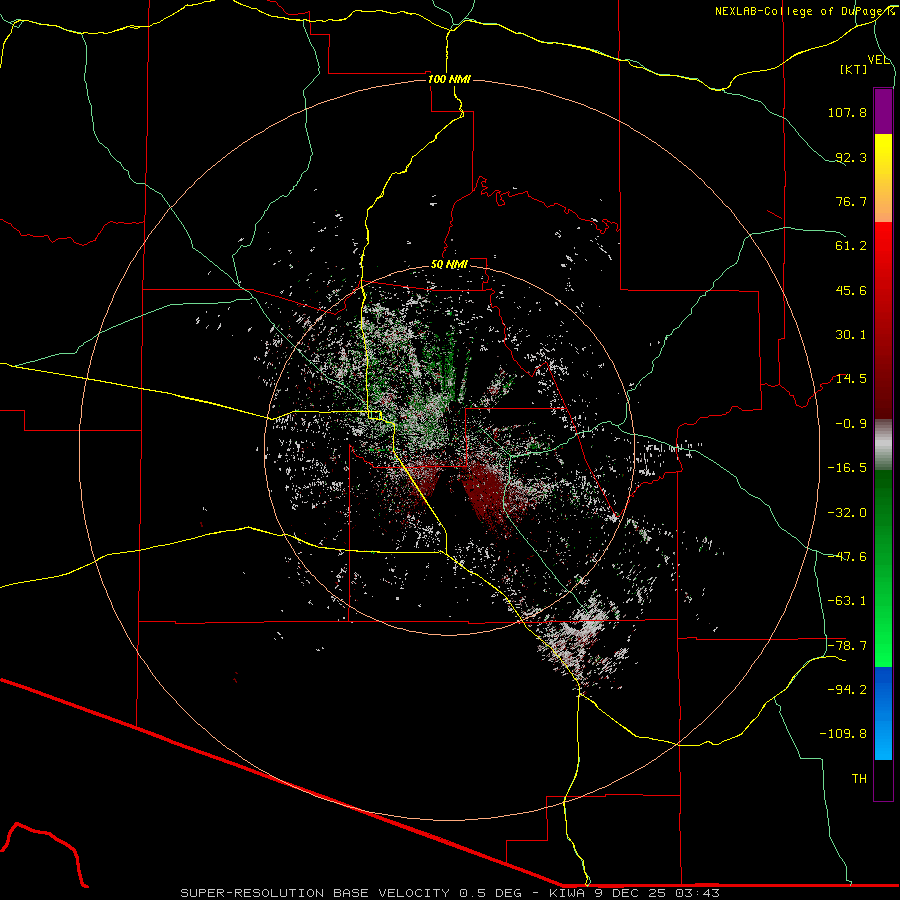Click the purple segment of the velocity color bar
Viewport: 900px width, 900px height.
(883, 111)
